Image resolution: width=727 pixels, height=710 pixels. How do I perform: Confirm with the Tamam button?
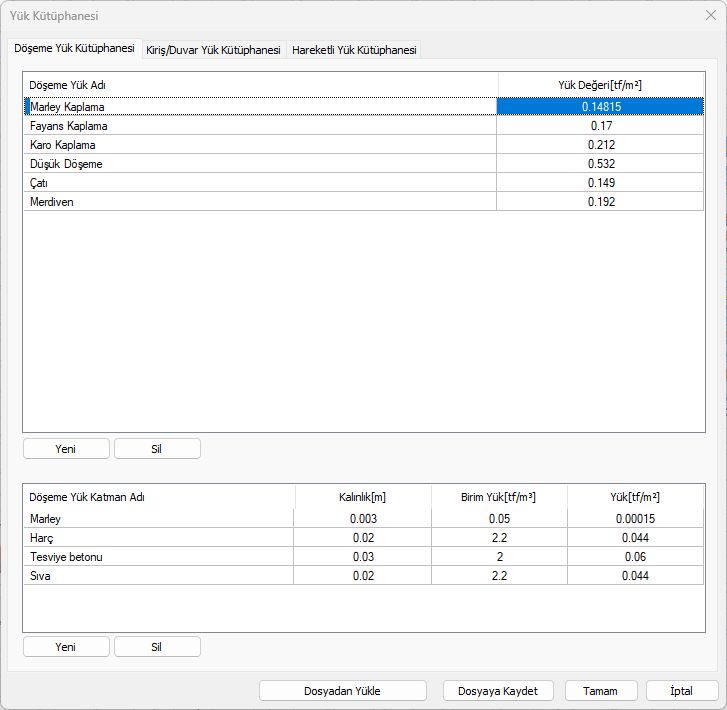(x=601, y=691)
